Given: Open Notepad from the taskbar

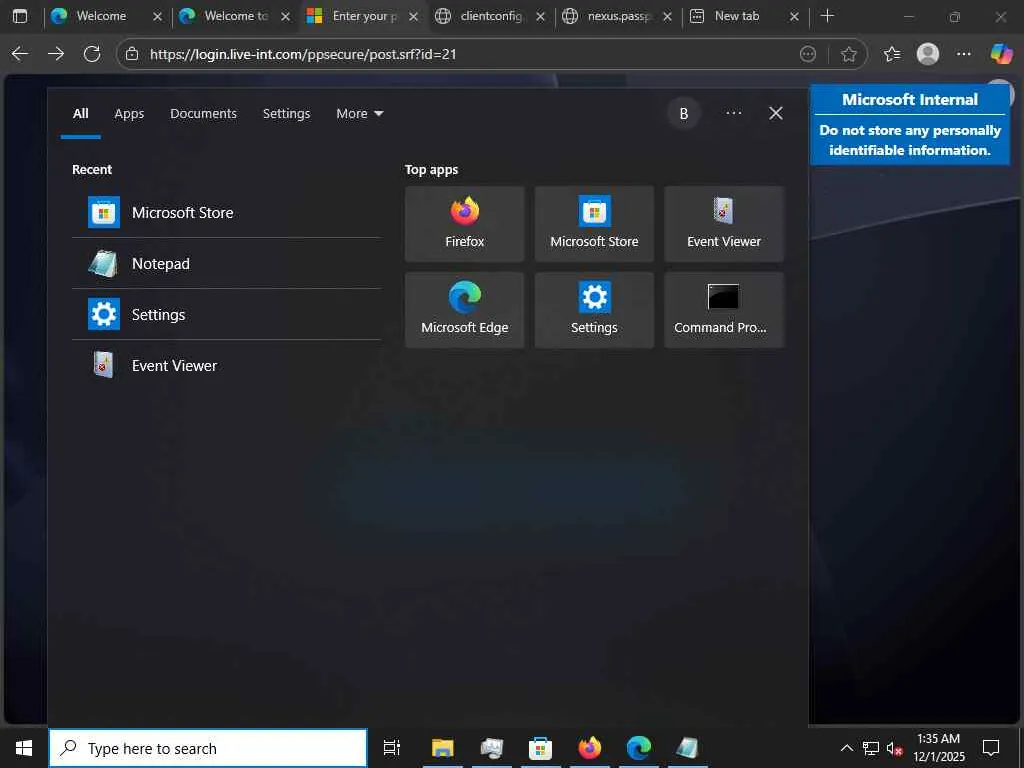Looking at the screenshot, I should click(687, 748).
